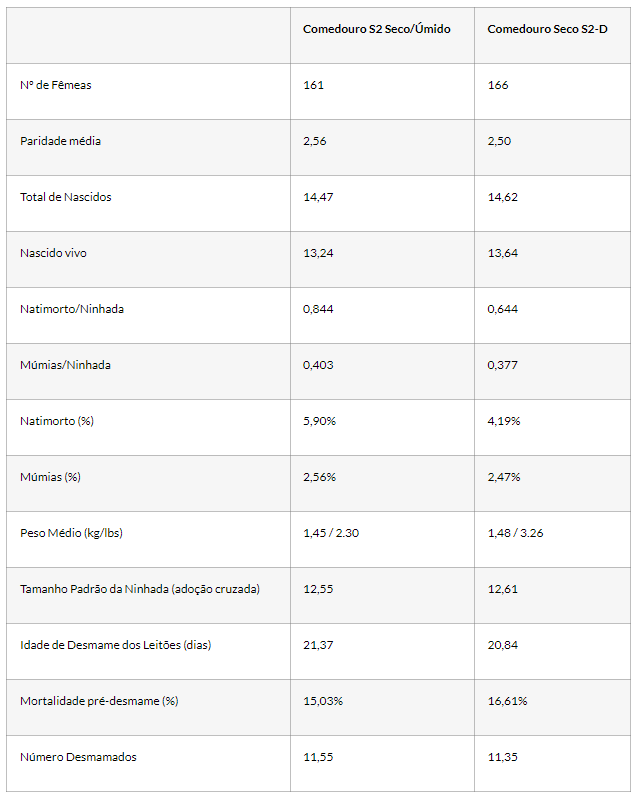Click the Múmias (%) row label
The image size is (637, 796).
[x=50, y=477]
